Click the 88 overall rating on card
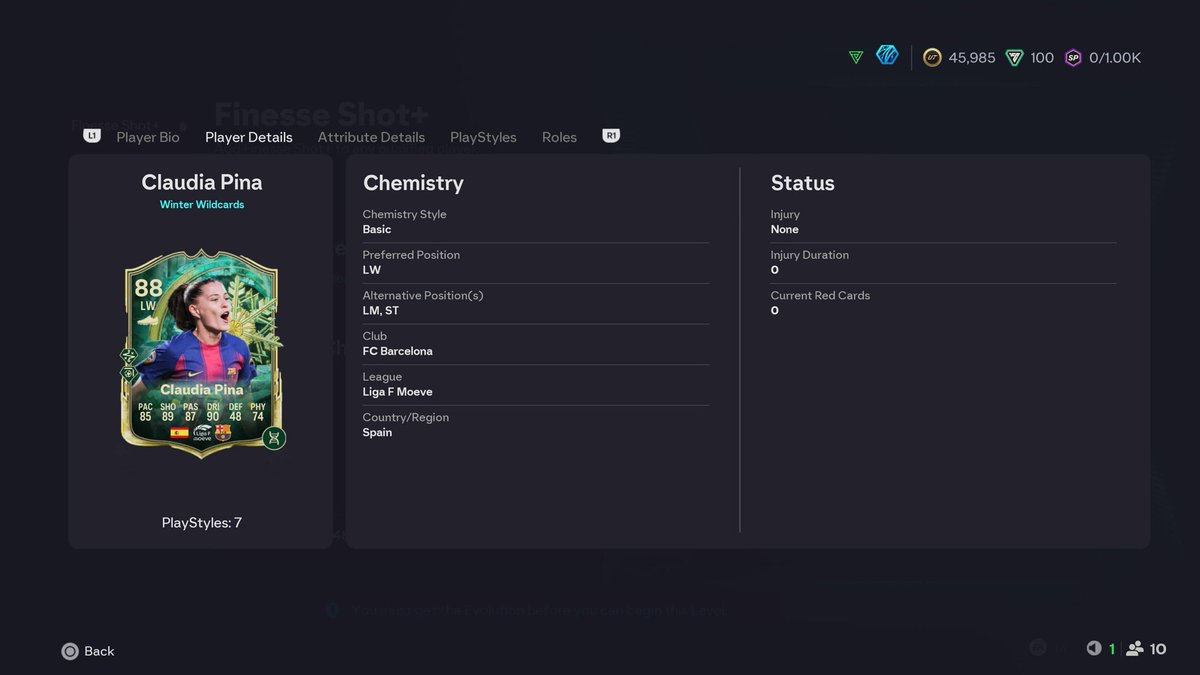The width and height of the screenshot is (1200, 675). pyautogui.click(x=148, y=288)
